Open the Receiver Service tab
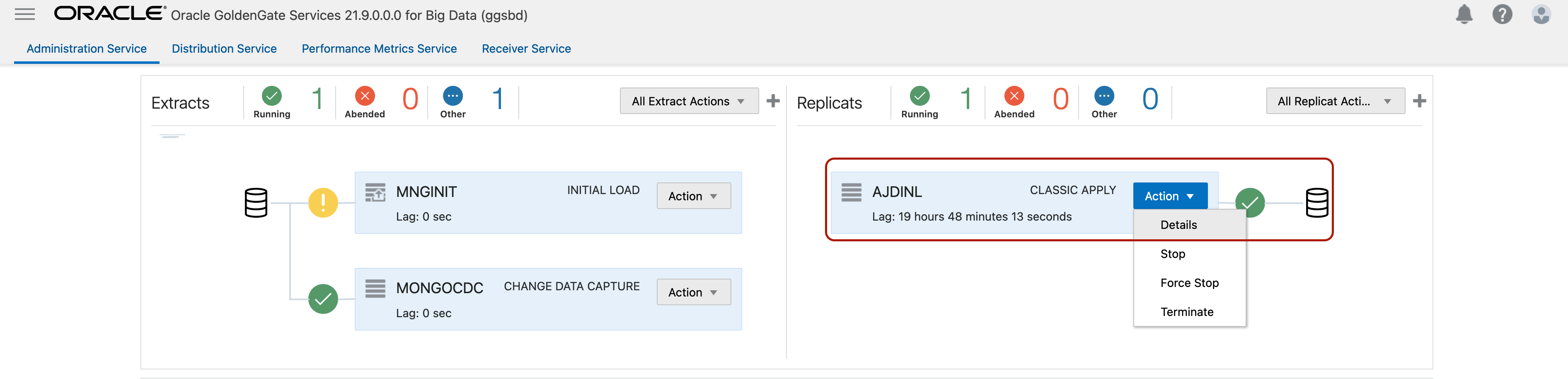Screen dimensions: 1568x379 (x=526, y=49)
